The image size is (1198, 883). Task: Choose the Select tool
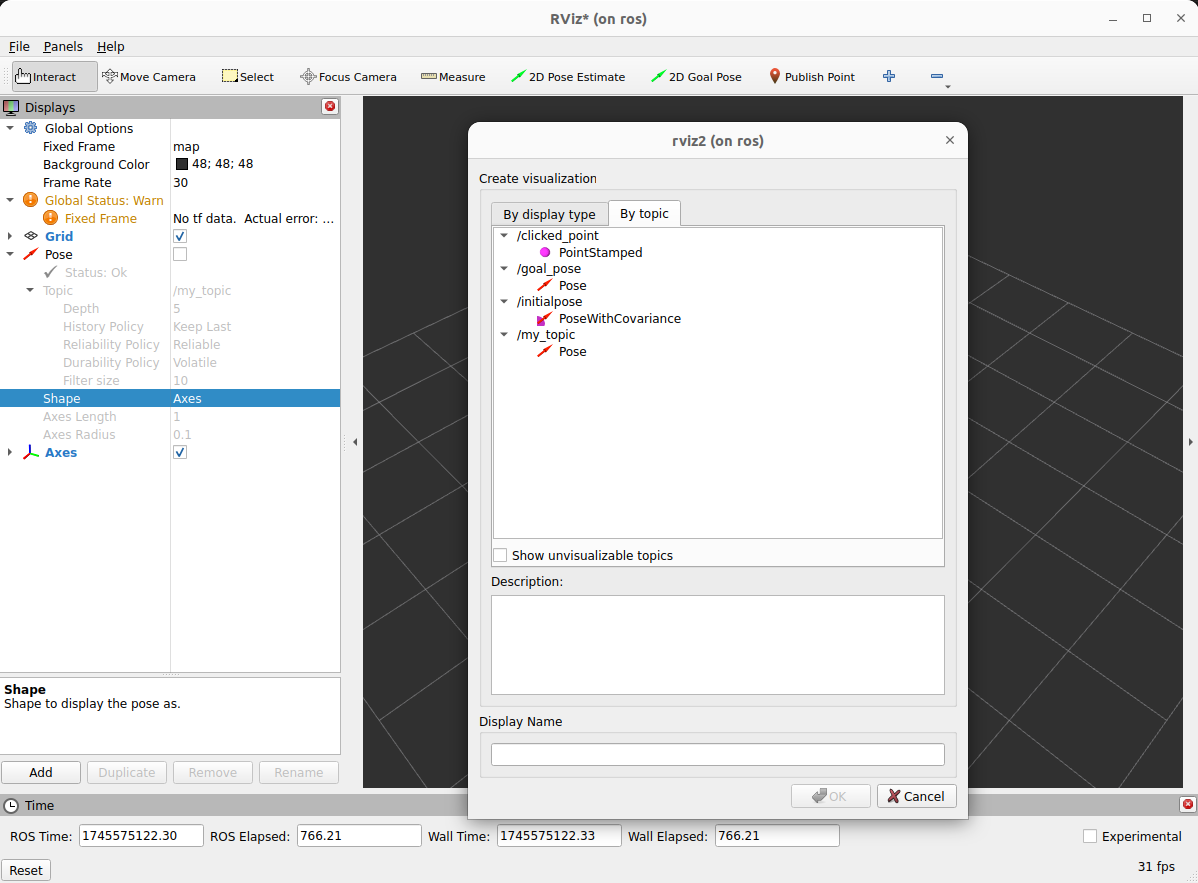248,76
